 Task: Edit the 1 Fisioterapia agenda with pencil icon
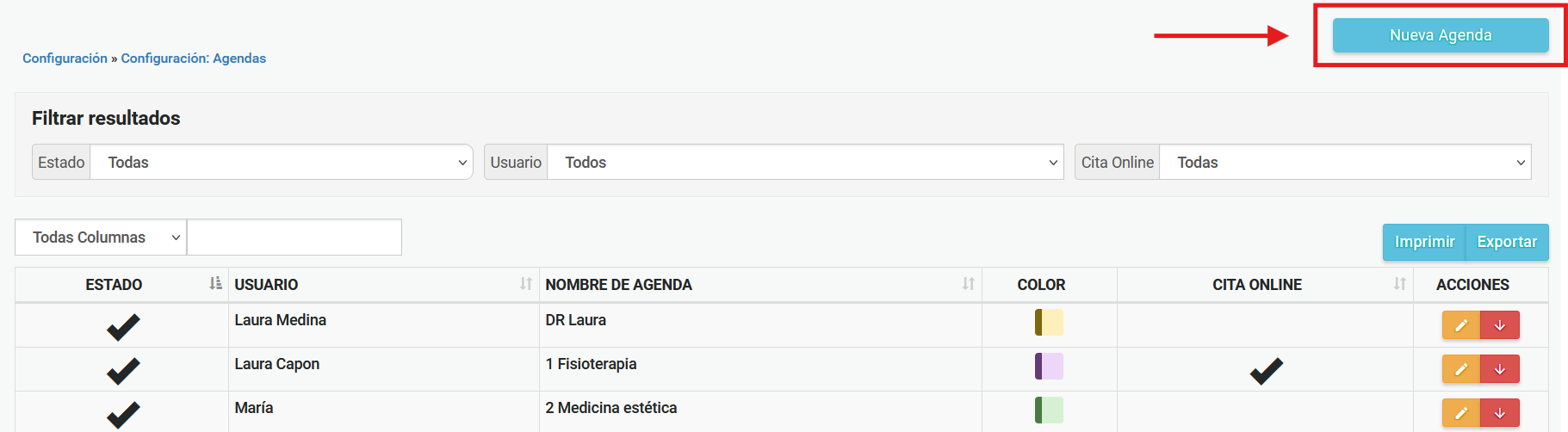pos(1461,369)
